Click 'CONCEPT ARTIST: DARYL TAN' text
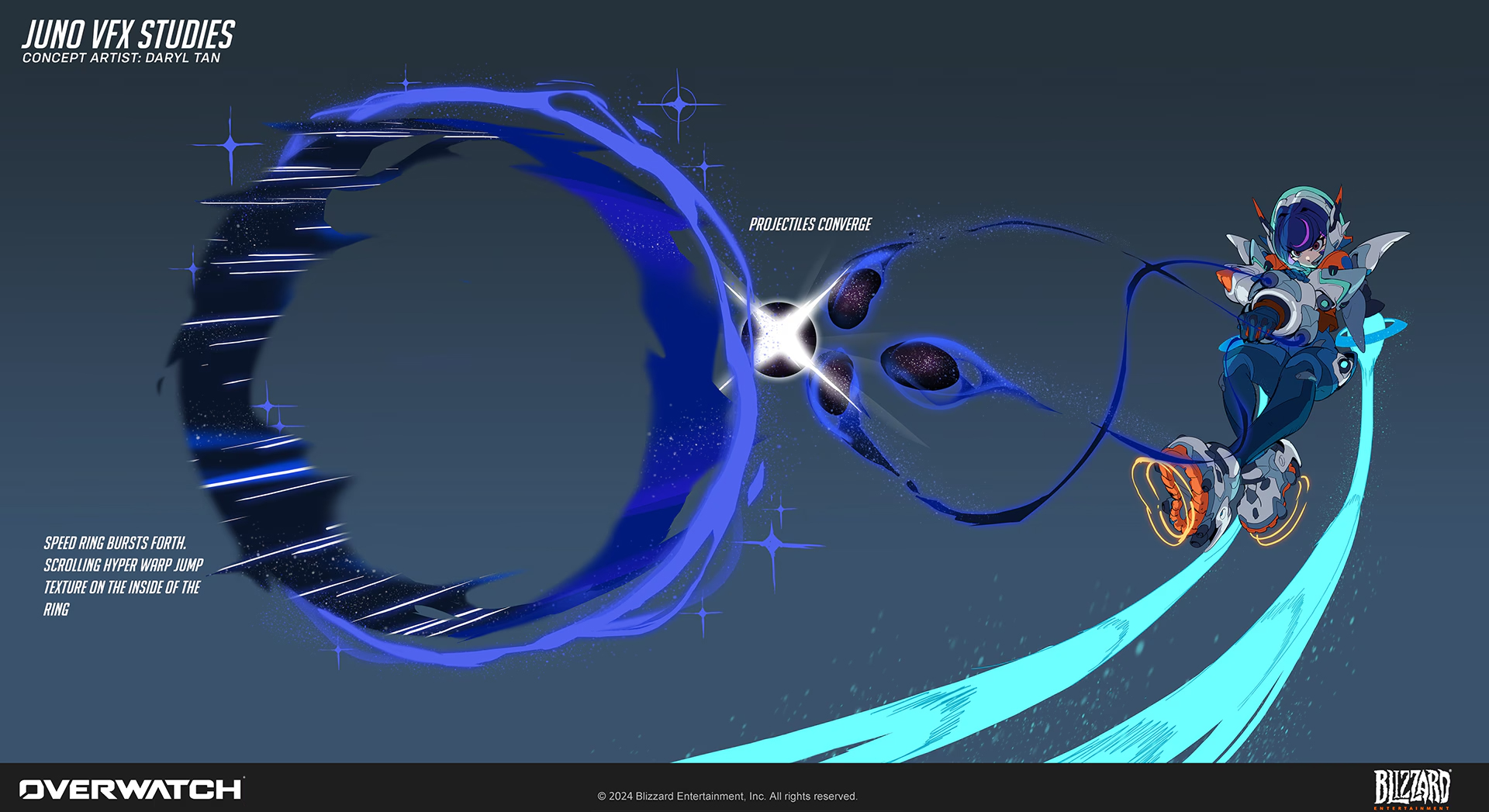 coord(121,58)
